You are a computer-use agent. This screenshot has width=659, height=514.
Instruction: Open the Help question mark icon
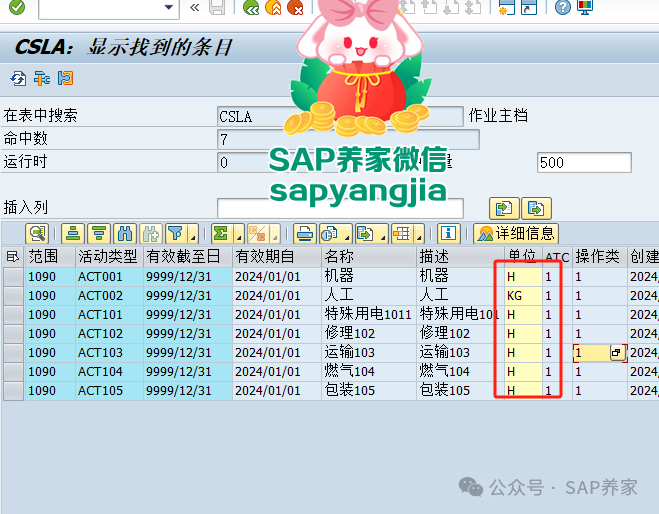click(563, 7)
